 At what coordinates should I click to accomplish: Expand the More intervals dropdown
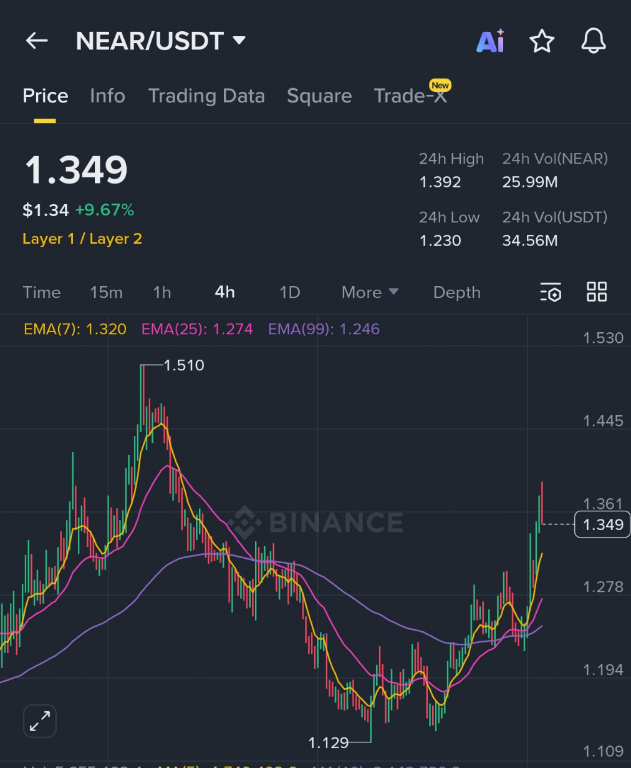370,292
